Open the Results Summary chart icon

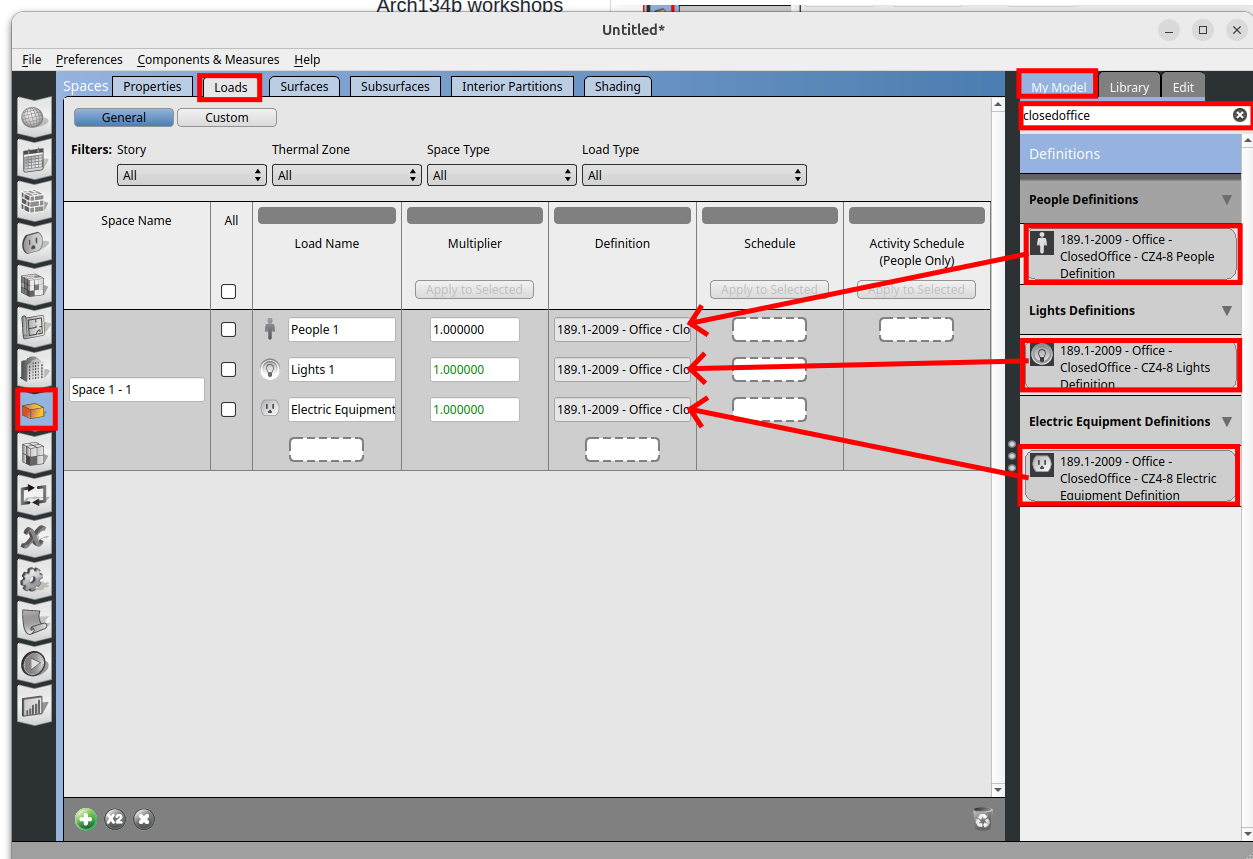34,704
